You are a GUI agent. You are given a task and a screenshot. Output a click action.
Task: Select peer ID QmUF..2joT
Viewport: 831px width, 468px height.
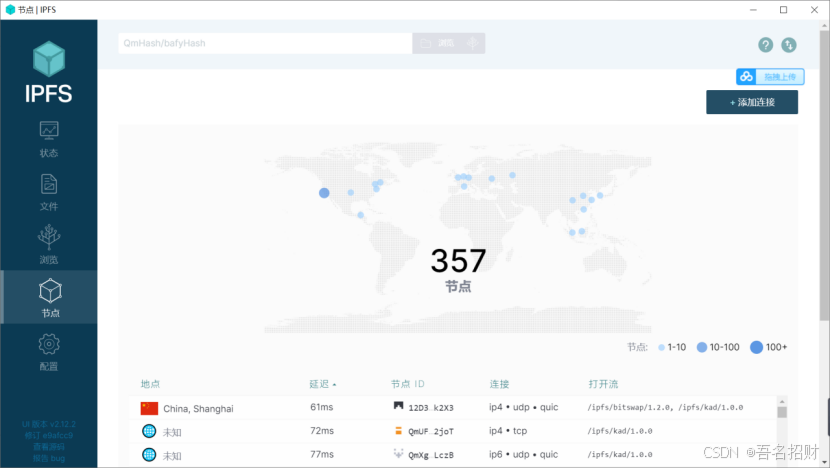[431, 431]
